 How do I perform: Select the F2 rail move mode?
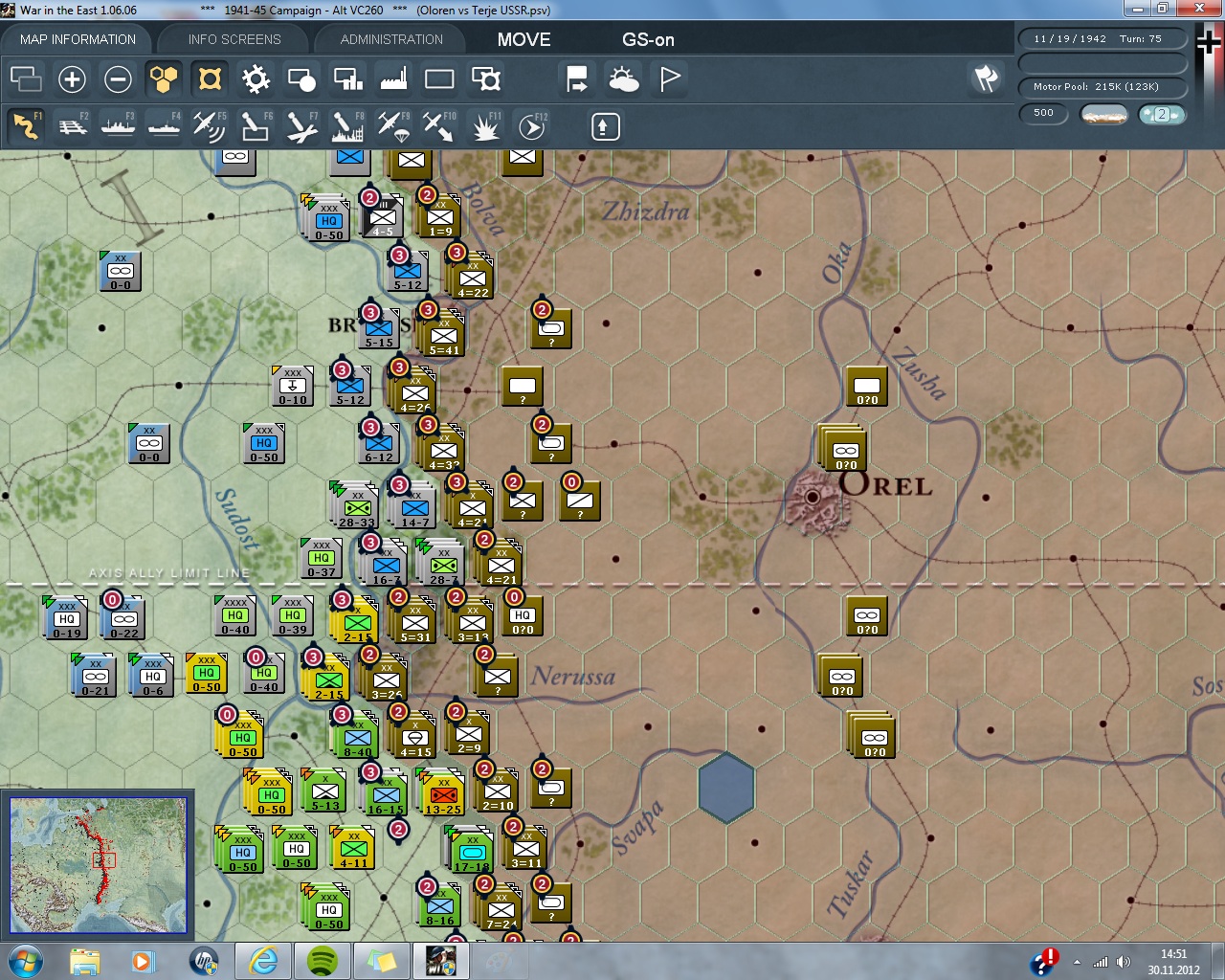pyautogui.click(x=72, y=126)
